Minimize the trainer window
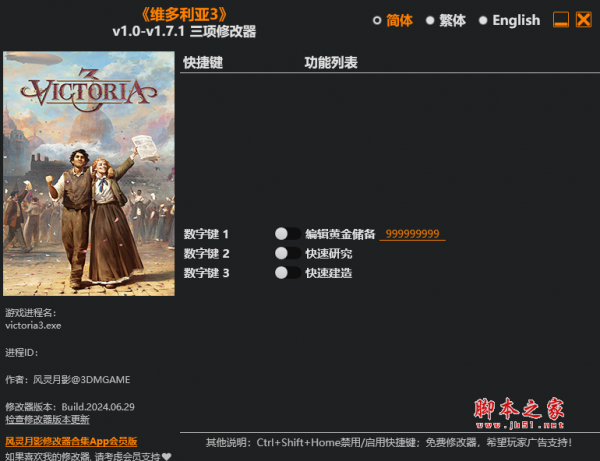The image size is (600, 461). (561, 20)
